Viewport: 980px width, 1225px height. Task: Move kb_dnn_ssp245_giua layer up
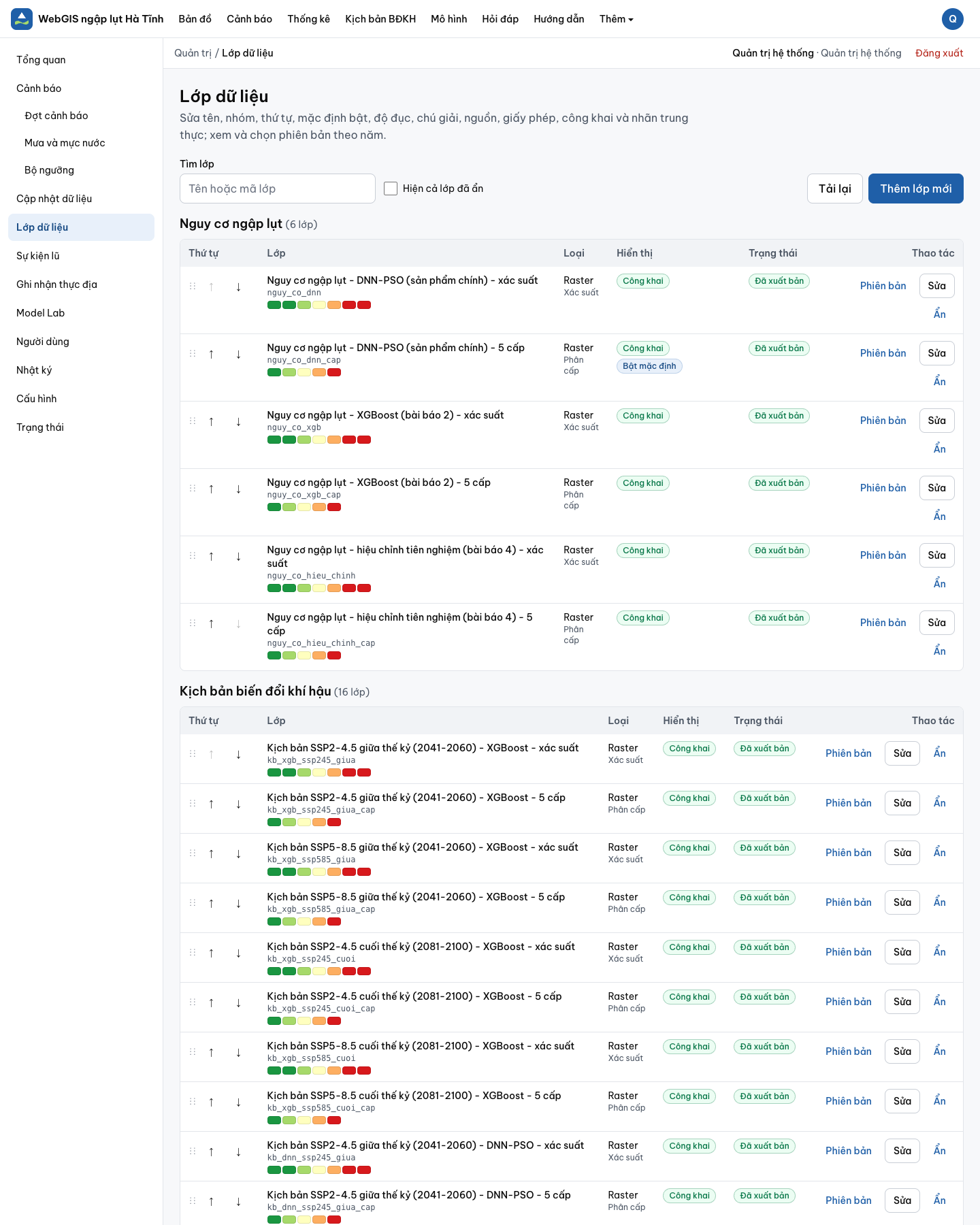211,1151
